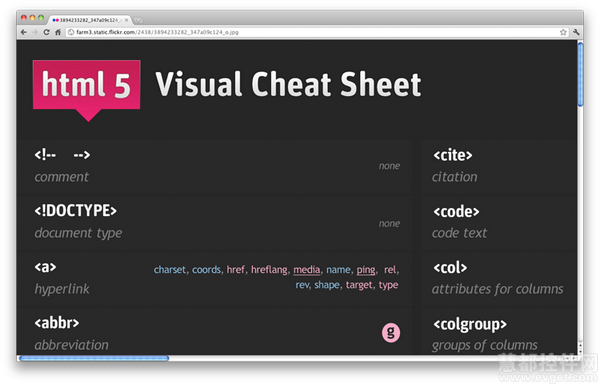Viewport: 600px width, 384px height.
Task: Click the pink circular g badge
Action: [391, 333]
